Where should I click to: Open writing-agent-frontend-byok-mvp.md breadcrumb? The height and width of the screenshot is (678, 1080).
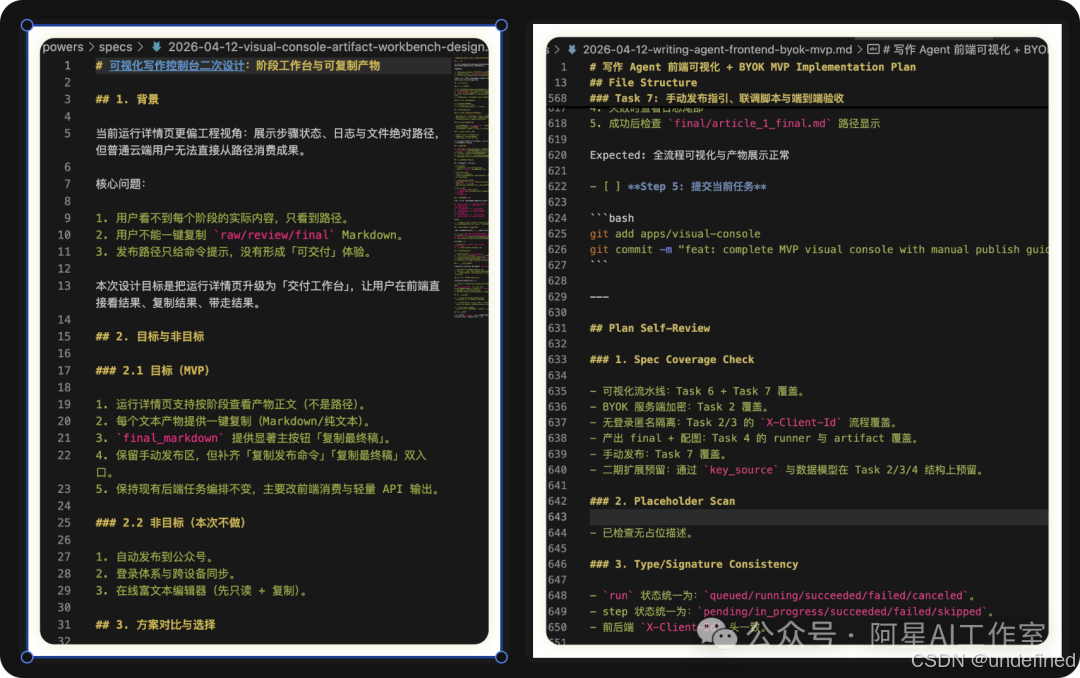click(717, 50)
